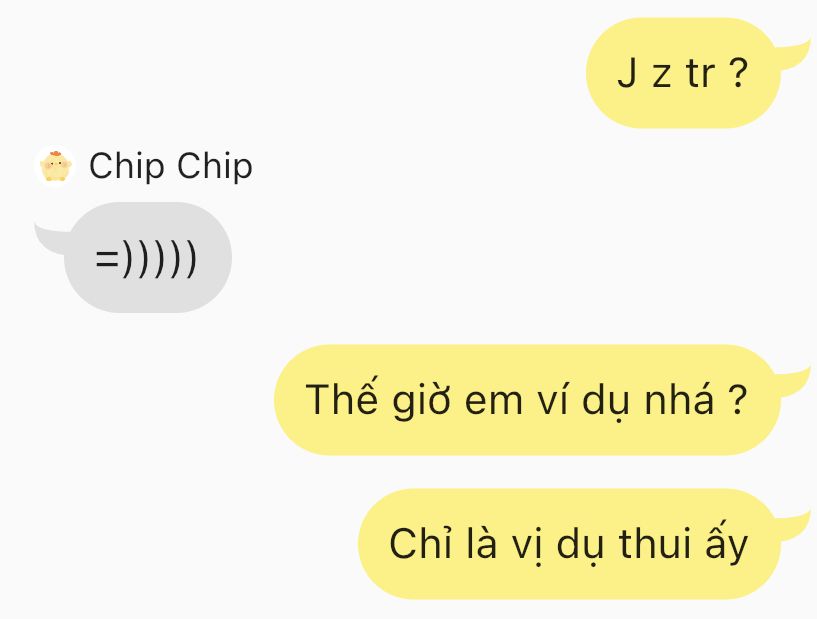Screen dimensions: 817x619
Task: Click the word "ấy" in last message
Action: click(x=727, y=545)
